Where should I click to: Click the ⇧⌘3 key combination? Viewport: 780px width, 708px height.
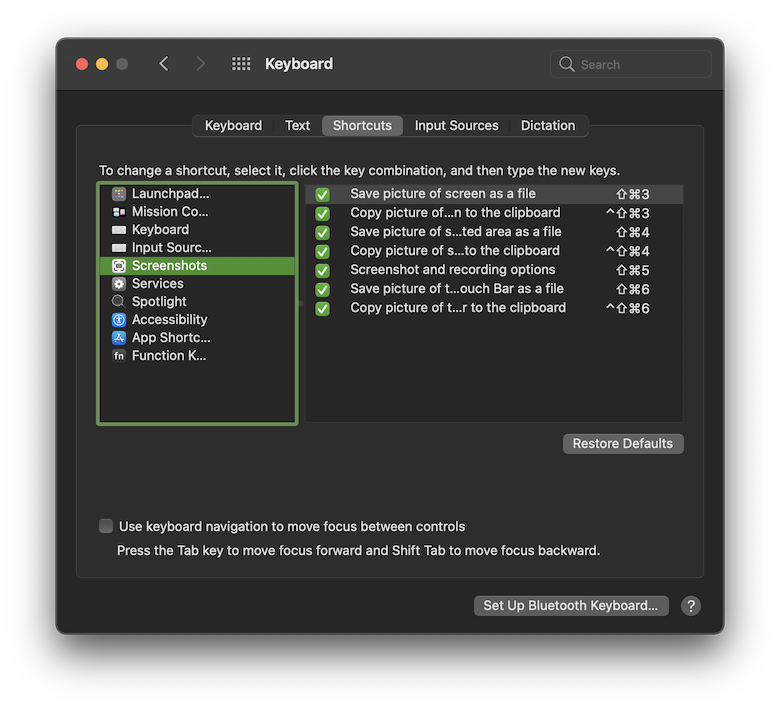coord(632,194)
